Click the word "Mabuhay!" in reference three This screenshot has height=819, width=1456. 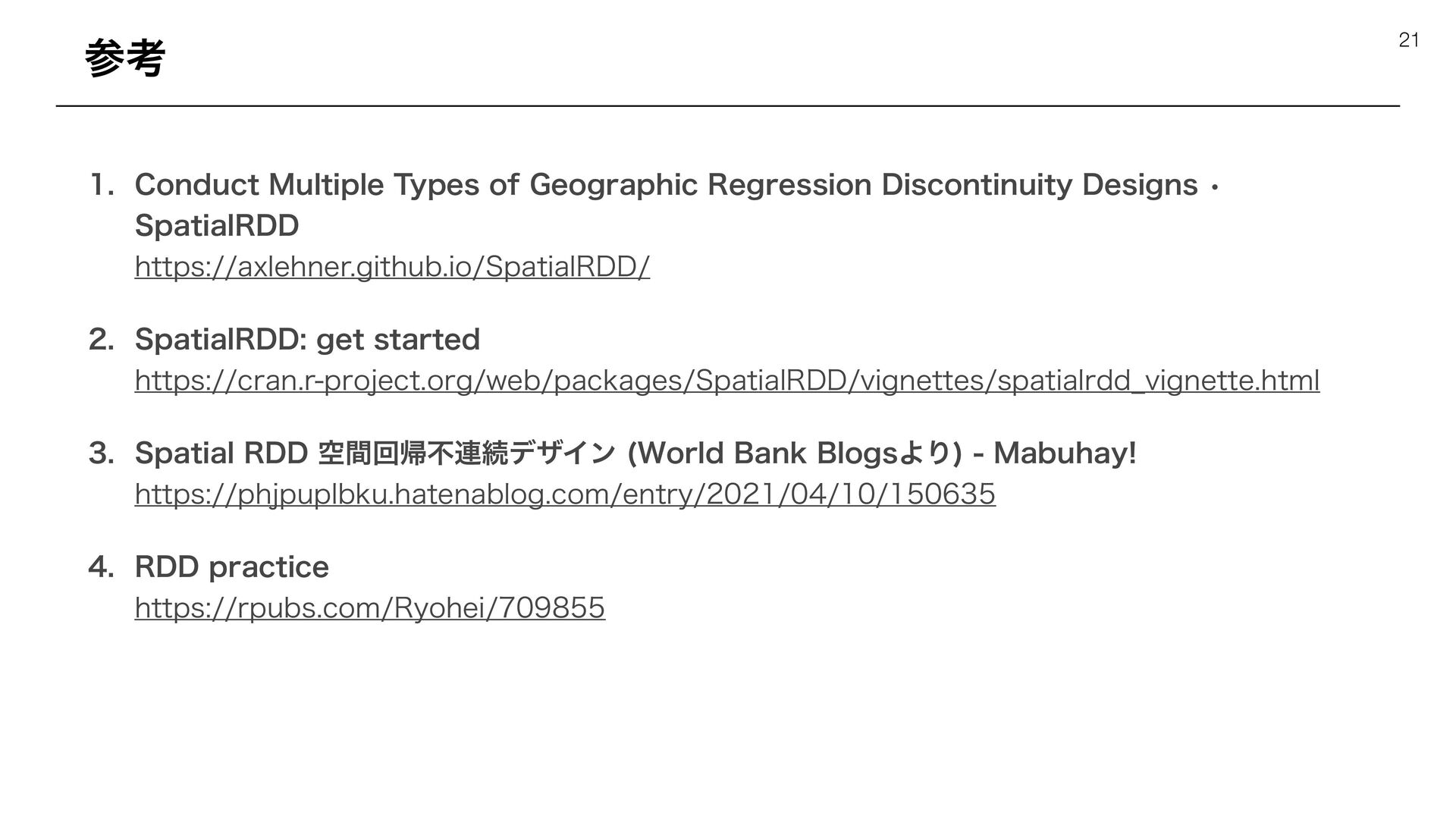coord(1065,453)
